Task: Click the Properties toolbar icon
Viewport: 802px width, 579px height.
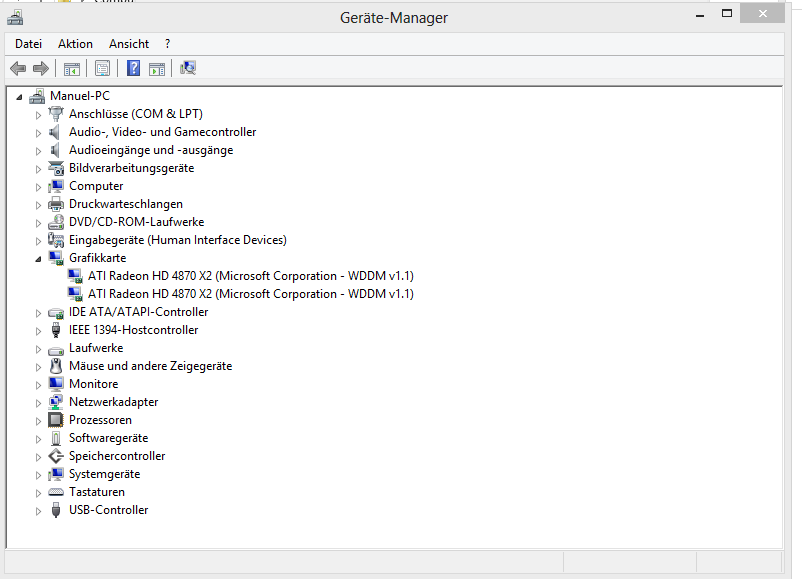Action: pyautogui.click(x=102, y=68)
